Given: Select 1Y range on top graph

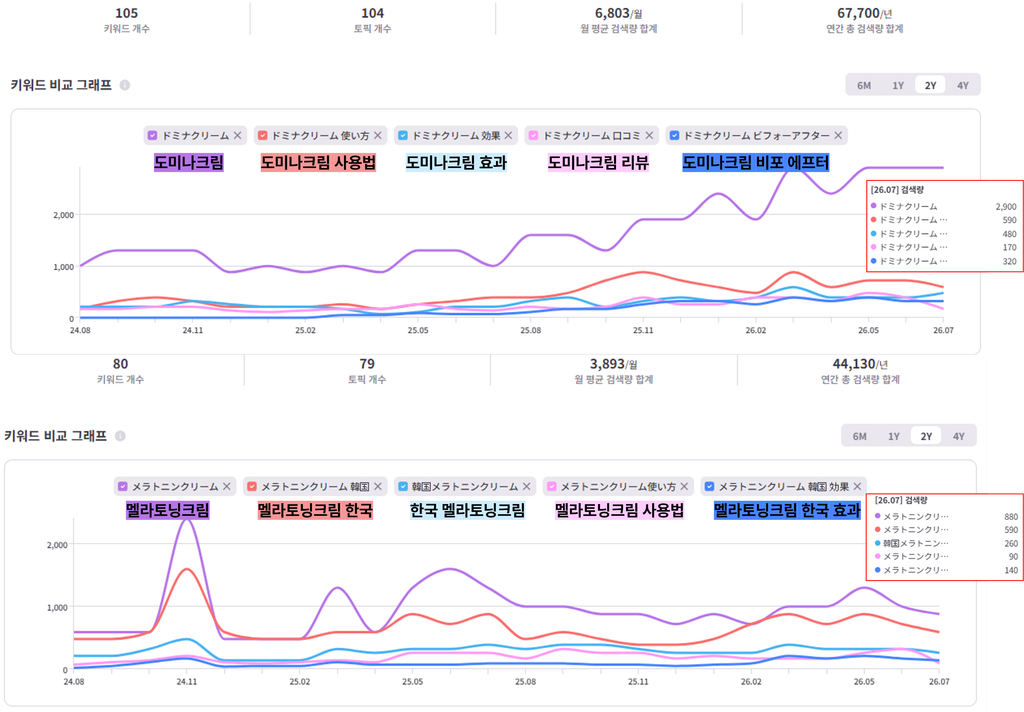Looking at the screenshot, I should 898,85.
